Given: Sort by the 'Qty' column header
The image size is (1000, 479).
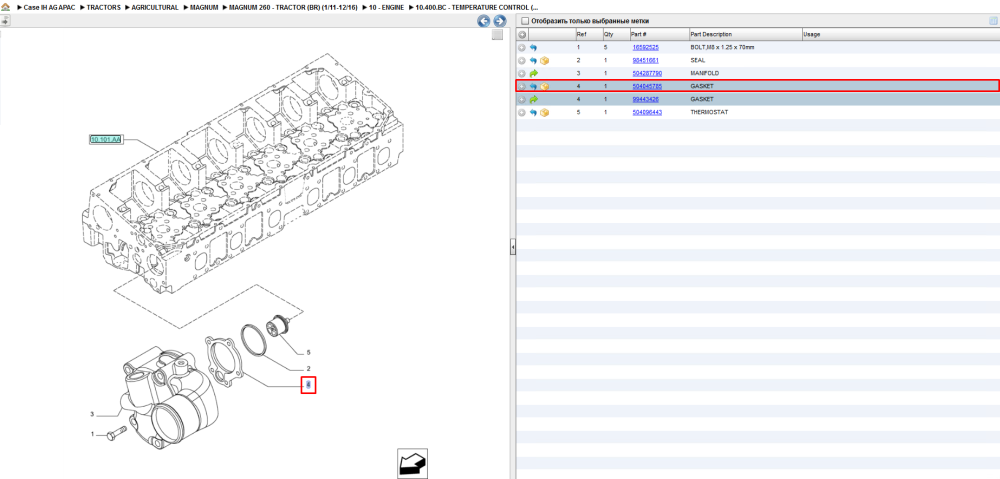Looking at the screenshot, I should (x=616, y=34).
